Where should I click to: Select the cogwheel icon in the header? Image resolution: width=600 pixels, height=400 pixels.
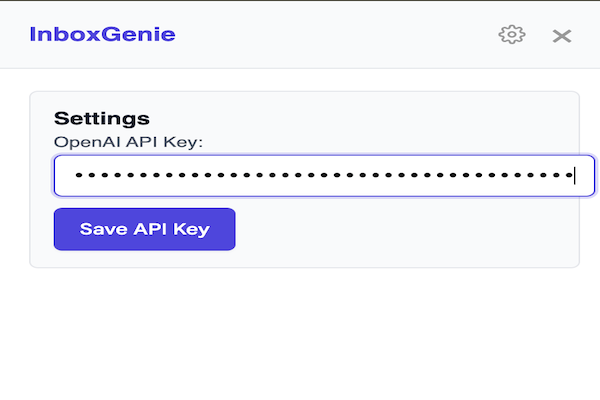512,35
